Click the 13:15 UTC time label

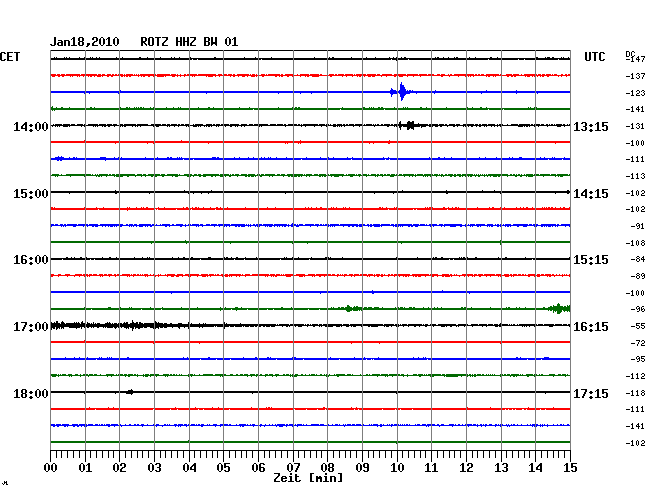tap(591, 127)
